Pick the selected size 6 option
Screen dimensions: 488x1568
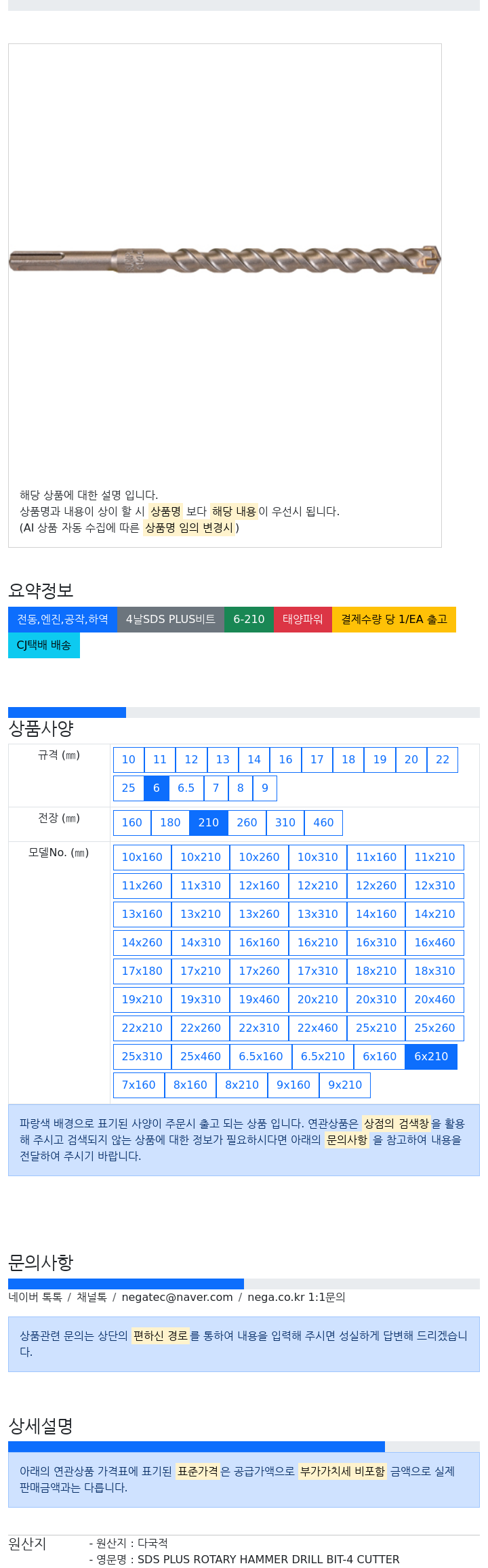(157, 788)
